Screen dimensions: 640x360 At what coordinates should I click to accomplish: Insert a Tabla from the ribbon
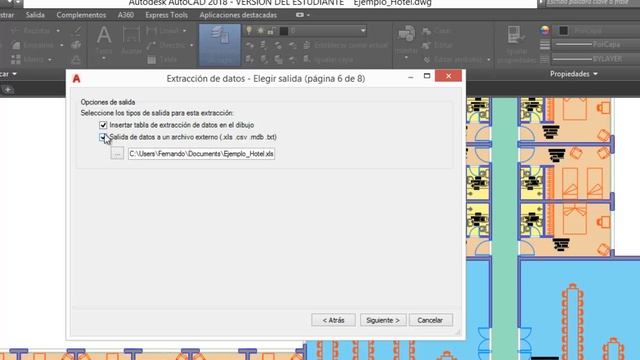pyautogui.click(x=163, y=60)
